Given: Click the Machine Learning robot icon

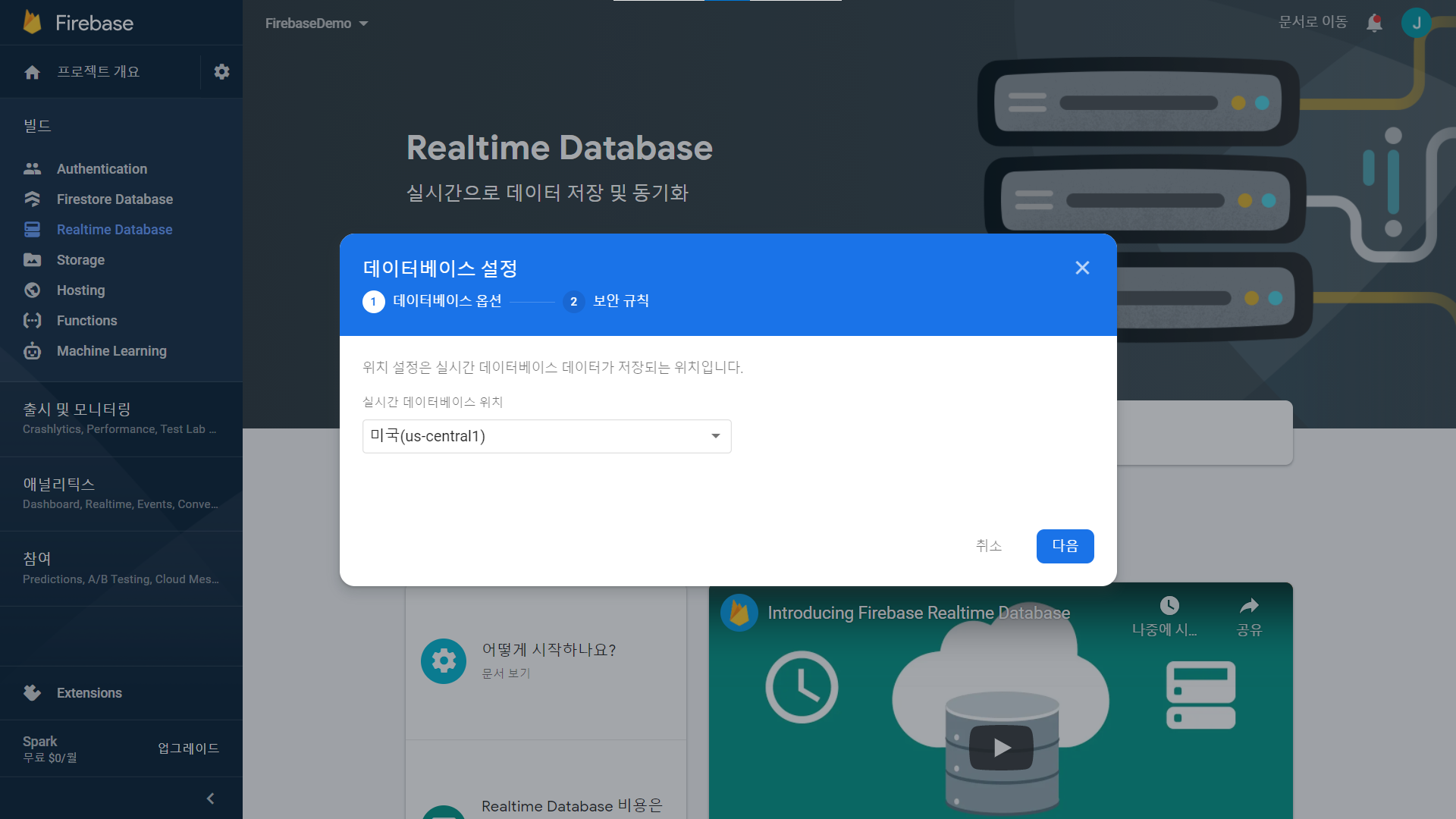Looking at the screenshot, I should point(32,351).
